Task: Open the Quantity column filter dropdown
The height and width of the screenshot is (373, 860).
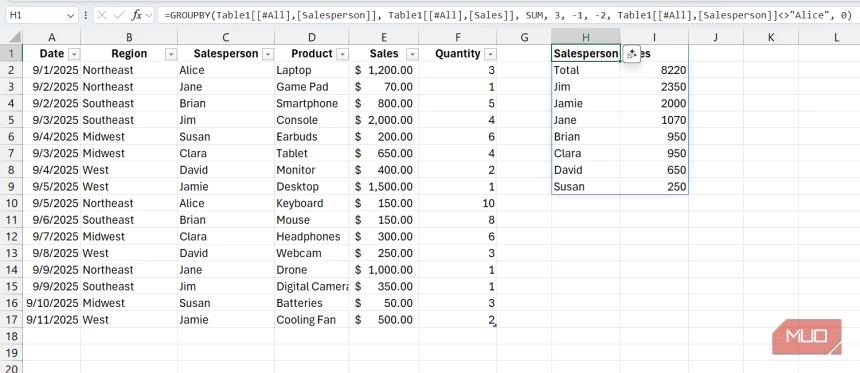Action: (490, 54)
